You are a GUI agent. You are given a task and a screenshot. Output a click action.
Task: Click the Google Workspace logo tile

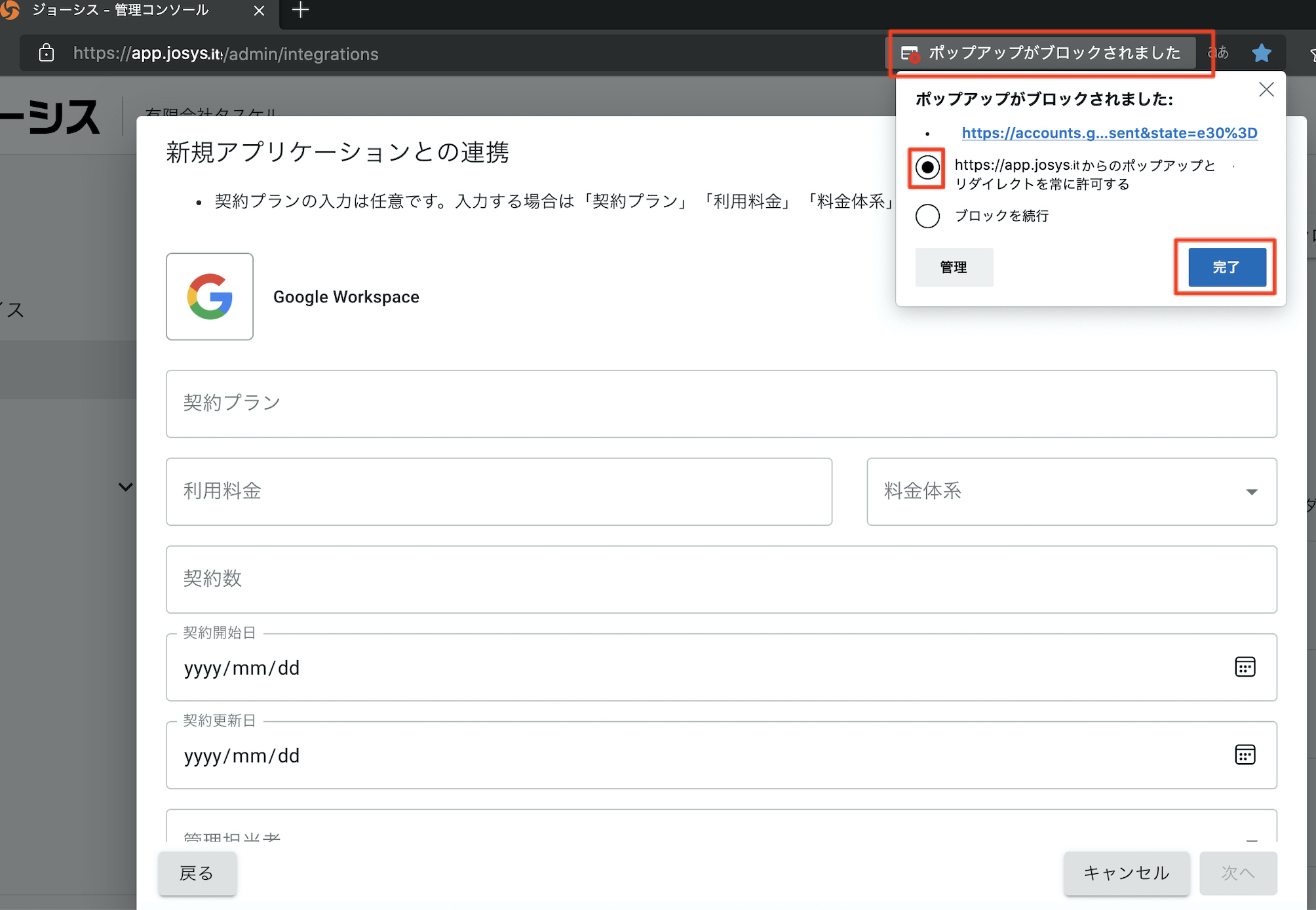tap(210, 296)
